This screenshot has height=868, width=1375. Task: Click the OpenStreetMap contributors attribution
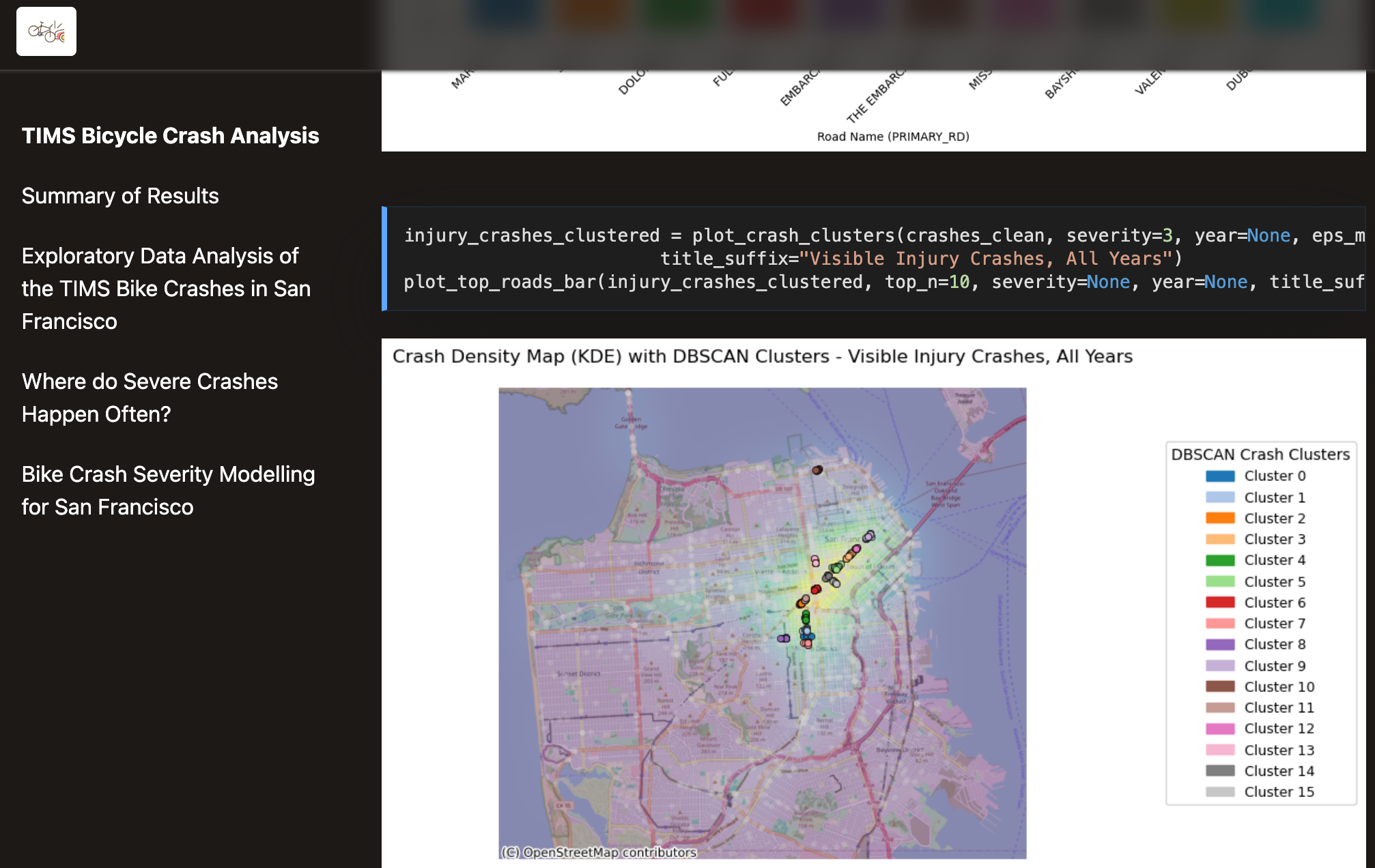point(599,852)
